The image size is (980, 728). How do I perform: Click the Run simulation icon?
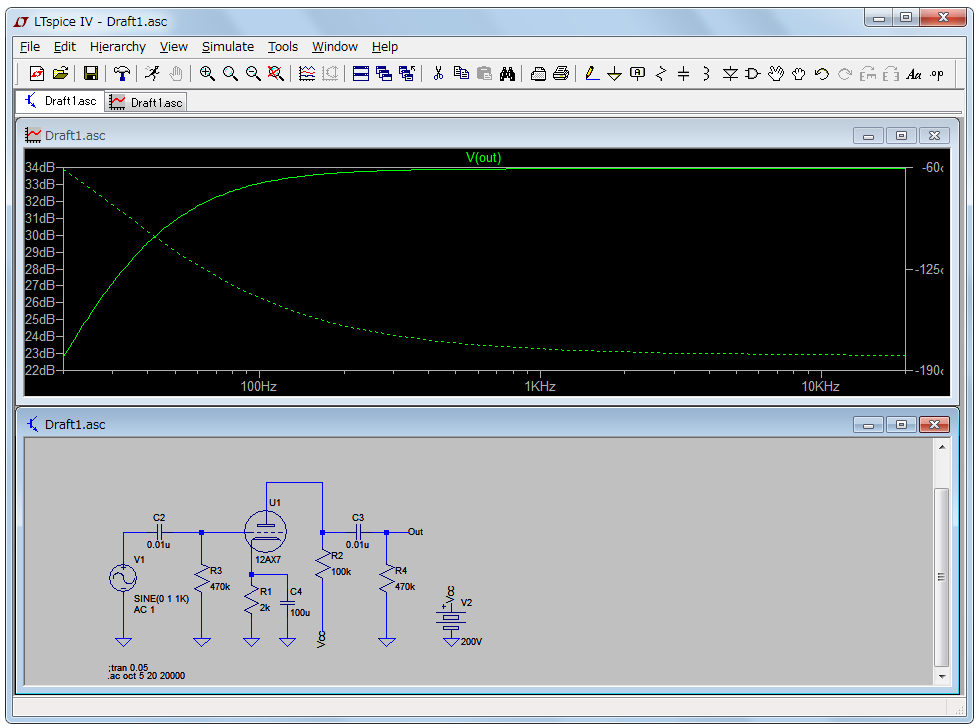pyautogui.click(x=151, y=73)
